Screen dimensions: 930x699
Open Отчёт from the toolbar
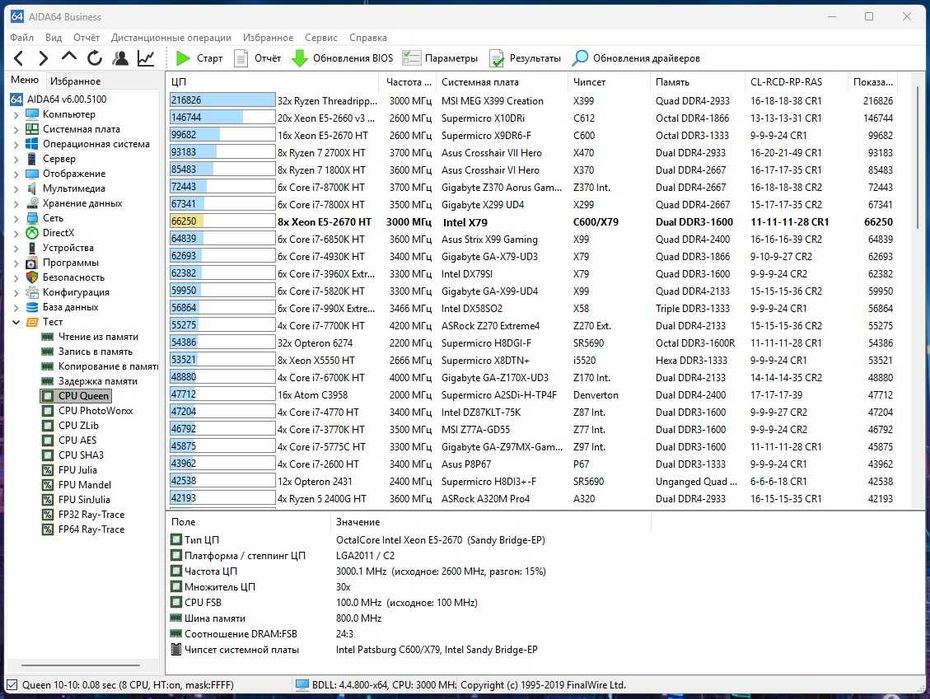(257, 58)
